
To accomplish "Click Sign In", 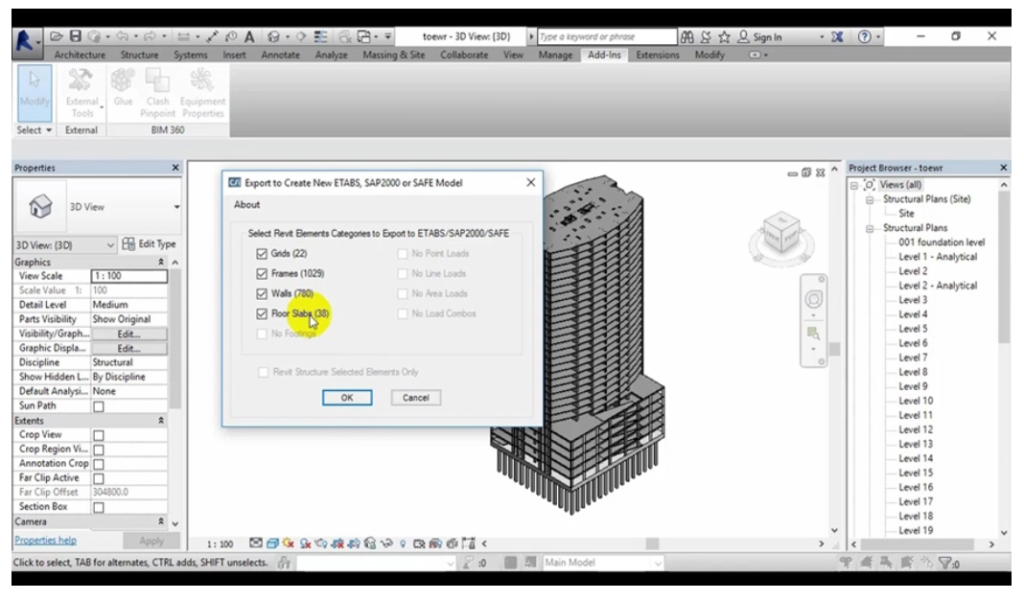I will click(x=767, y=37).
